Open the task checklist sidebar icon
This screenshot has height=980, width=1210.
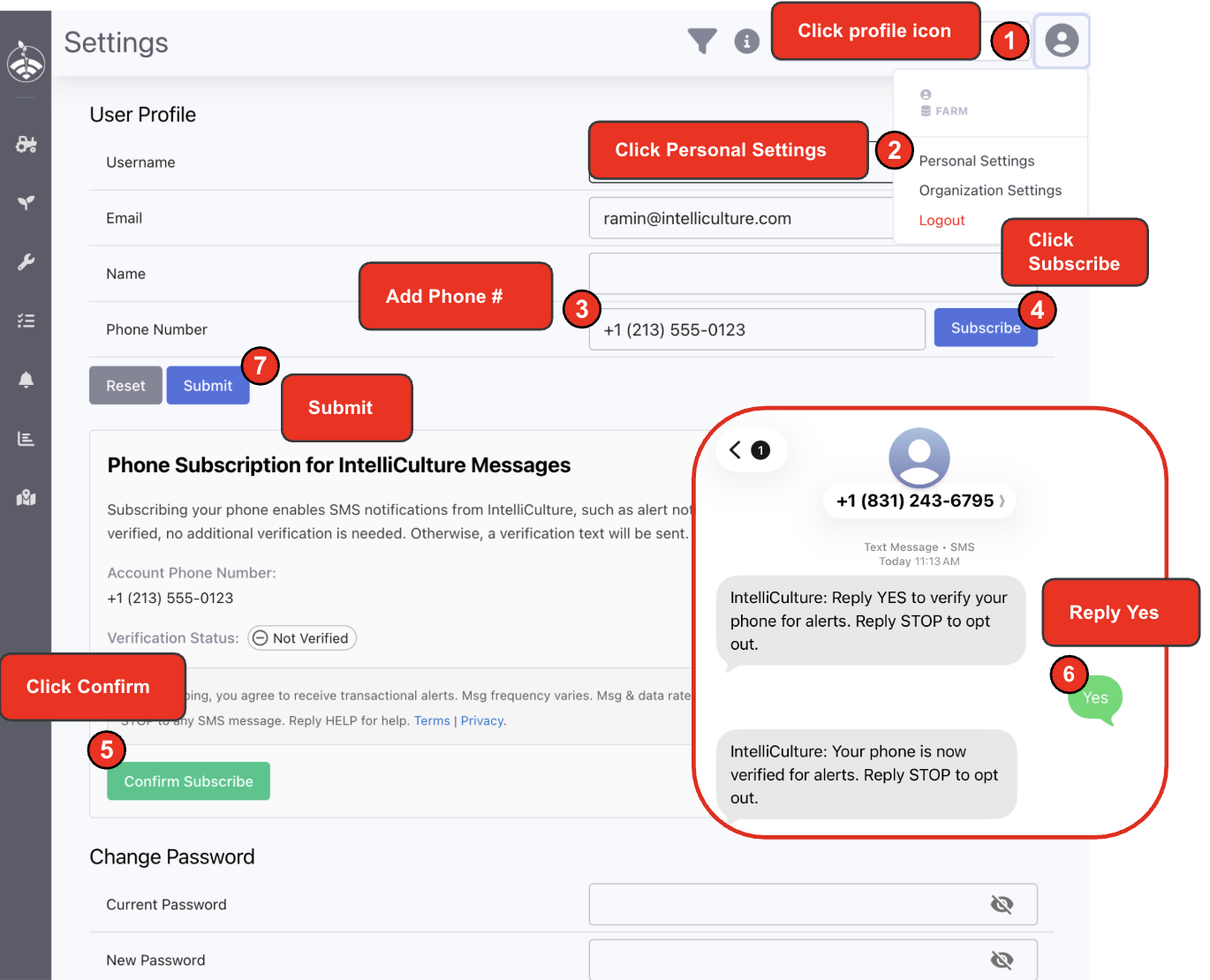[x=26, y=320]
